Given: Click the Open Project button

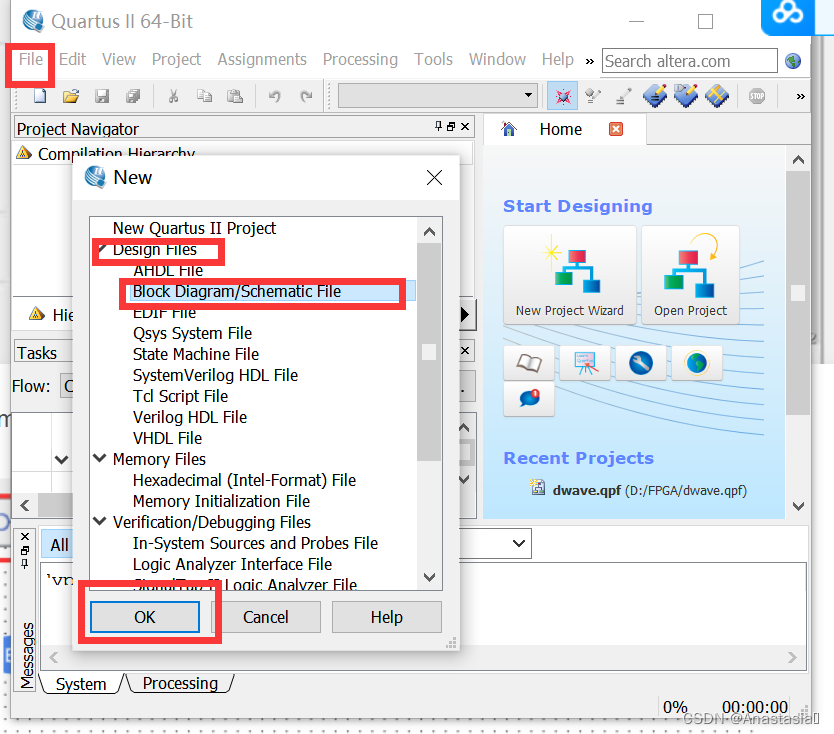Looking at the screenshot, I should coord(690,275).
